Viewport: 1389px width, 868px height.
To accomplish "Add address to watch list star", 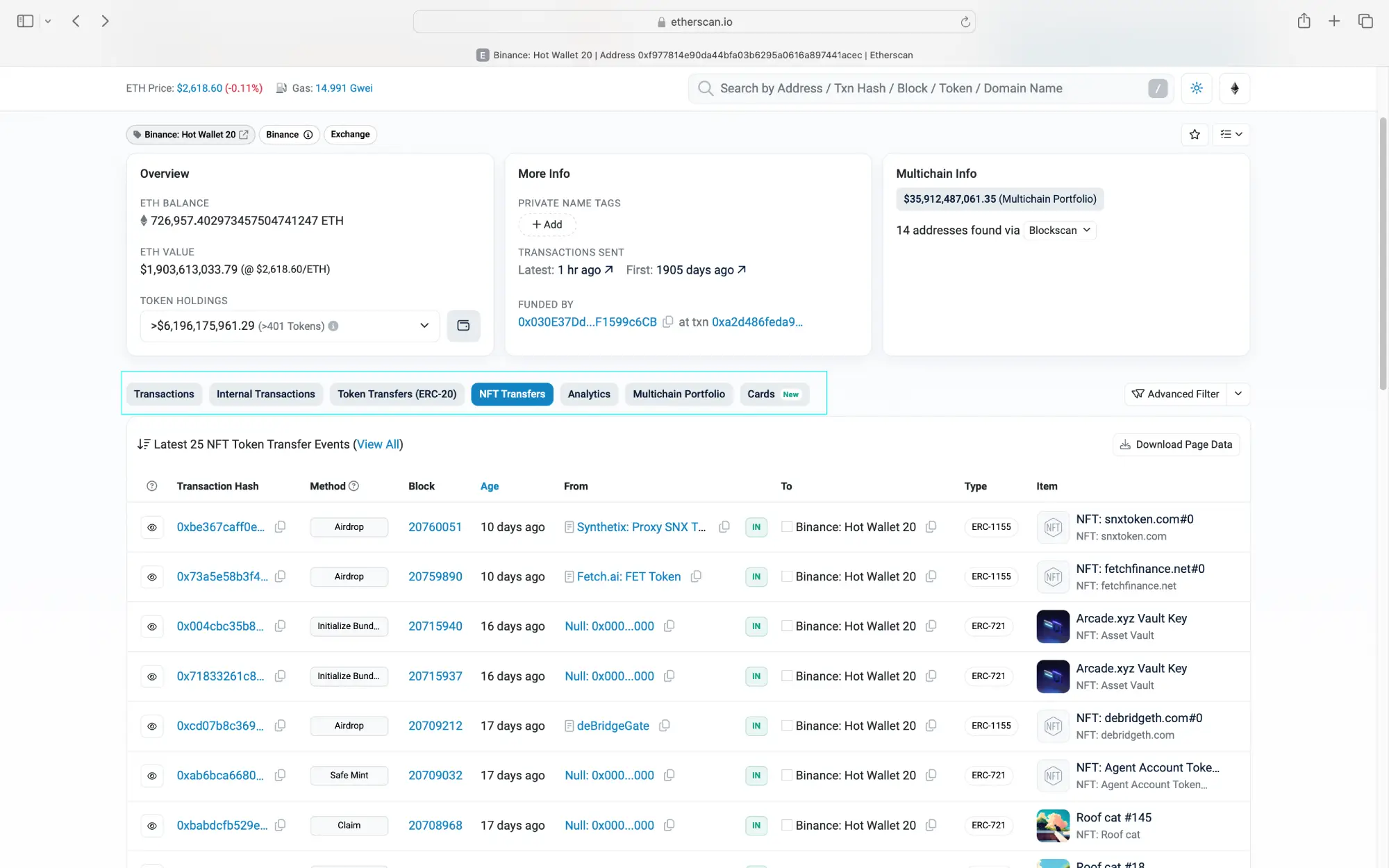I will click(x=1195, y=134).
